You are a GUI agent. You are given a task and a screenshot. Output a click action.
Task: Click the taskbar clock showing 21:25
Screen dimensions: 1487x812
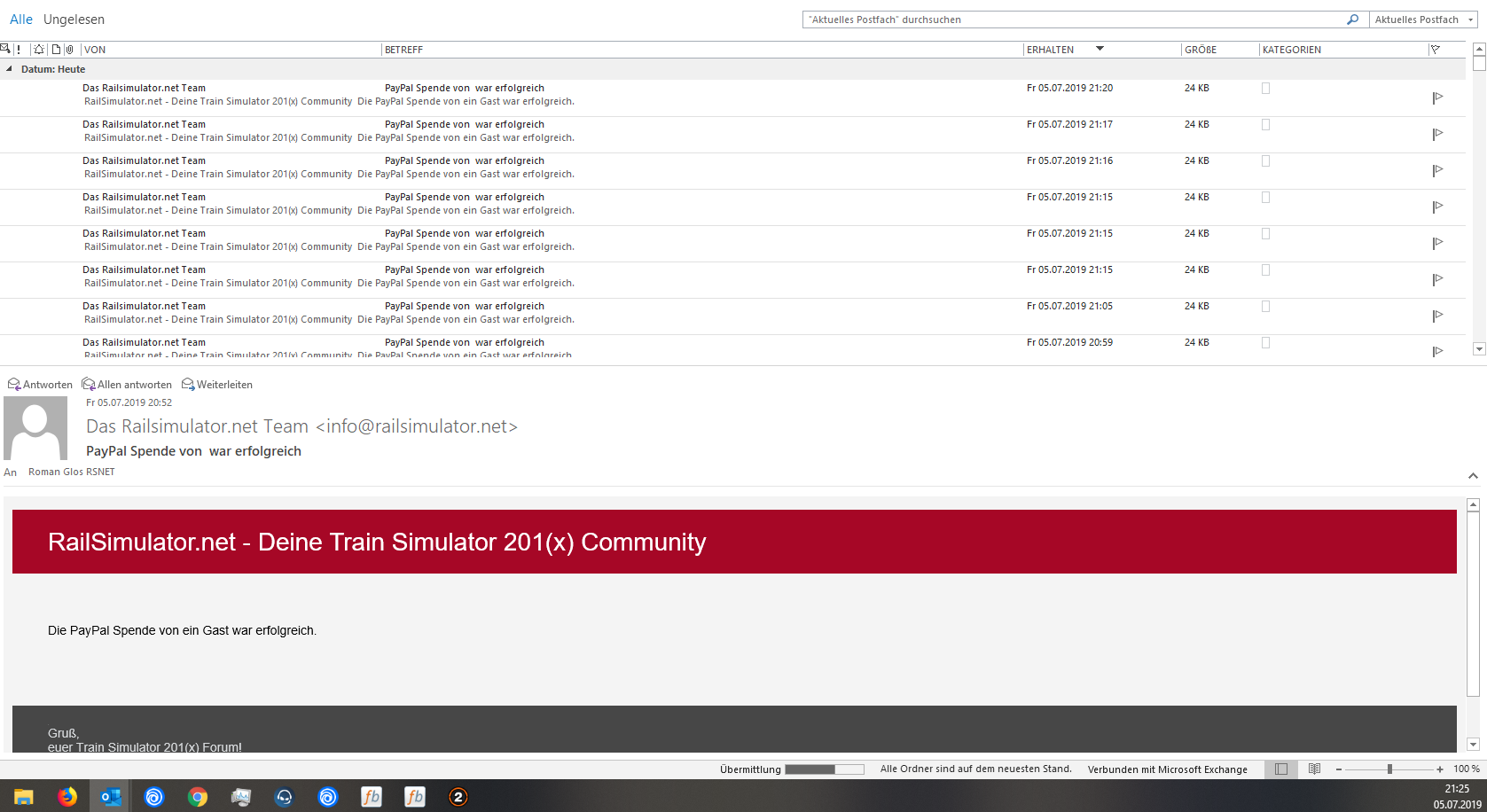[x=1457, y=788]
